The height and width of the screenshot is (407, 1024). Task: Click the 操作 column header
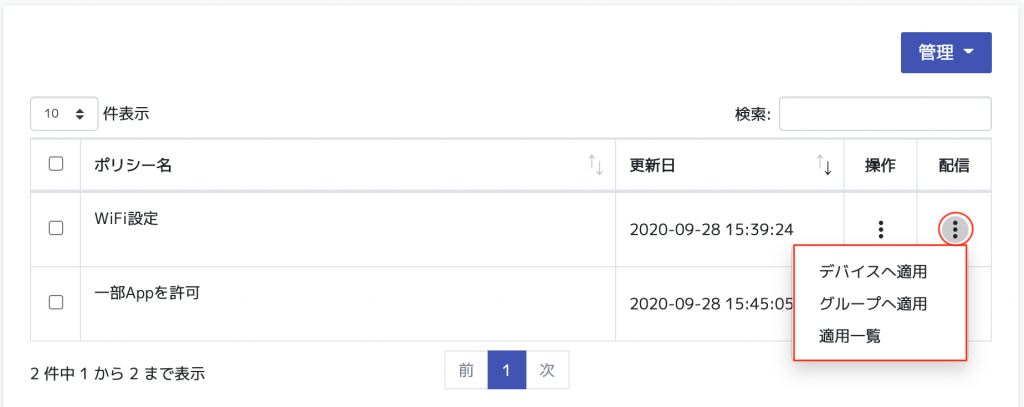(x=880, y=165)
